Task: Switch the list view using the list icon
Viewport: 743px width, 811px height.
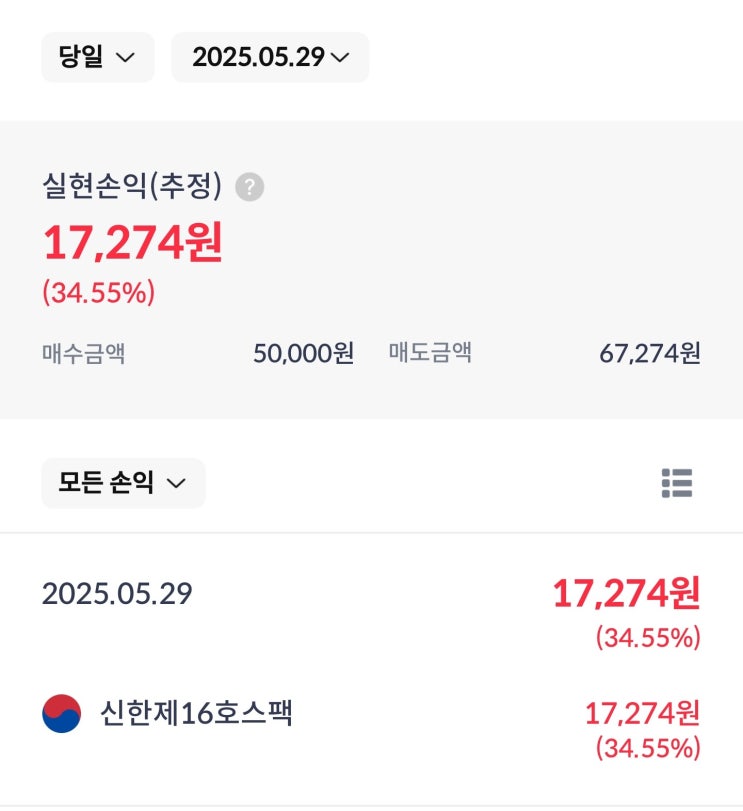Action: coord(677,483)
